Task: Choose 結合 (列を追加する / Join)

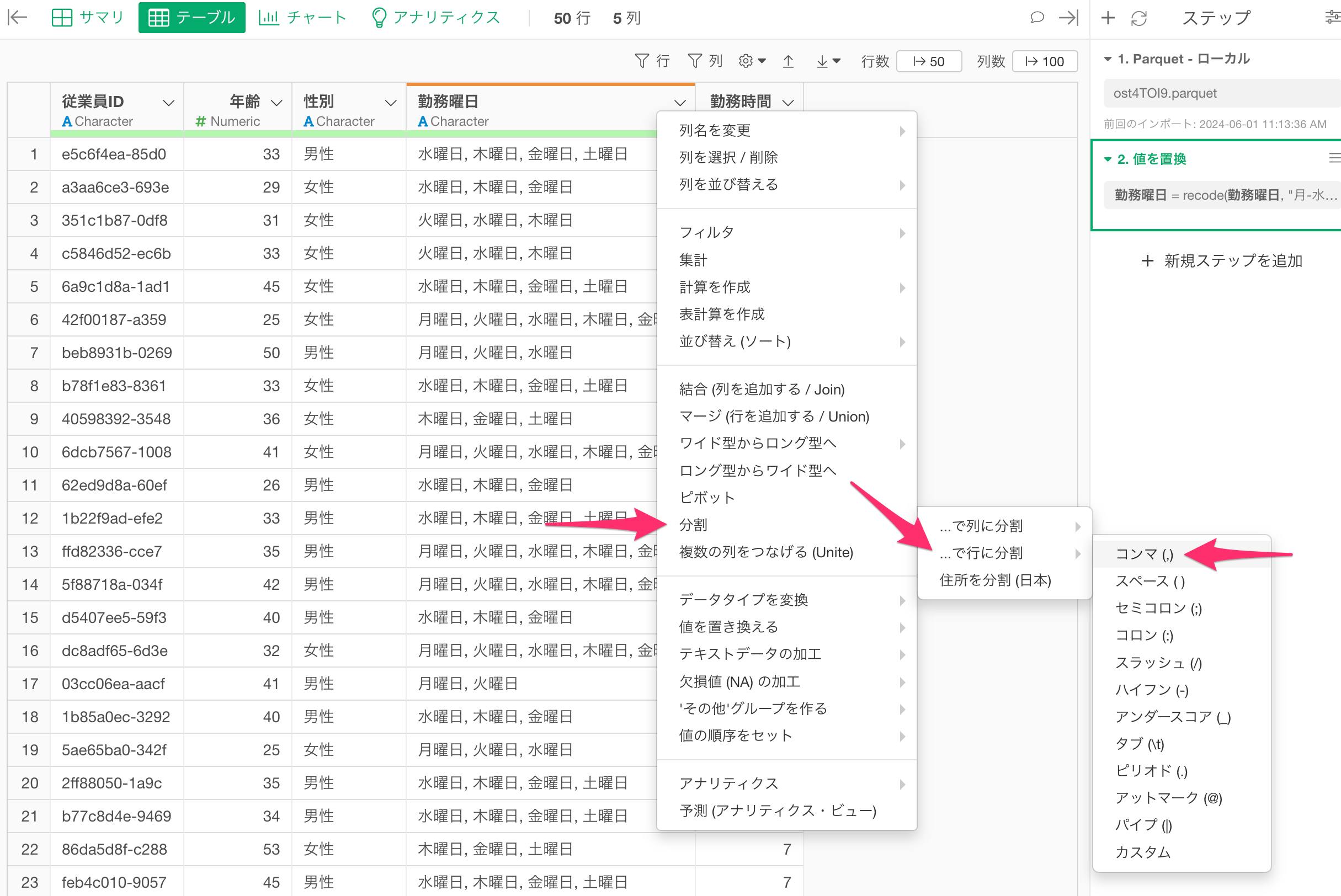Action: 787,390
